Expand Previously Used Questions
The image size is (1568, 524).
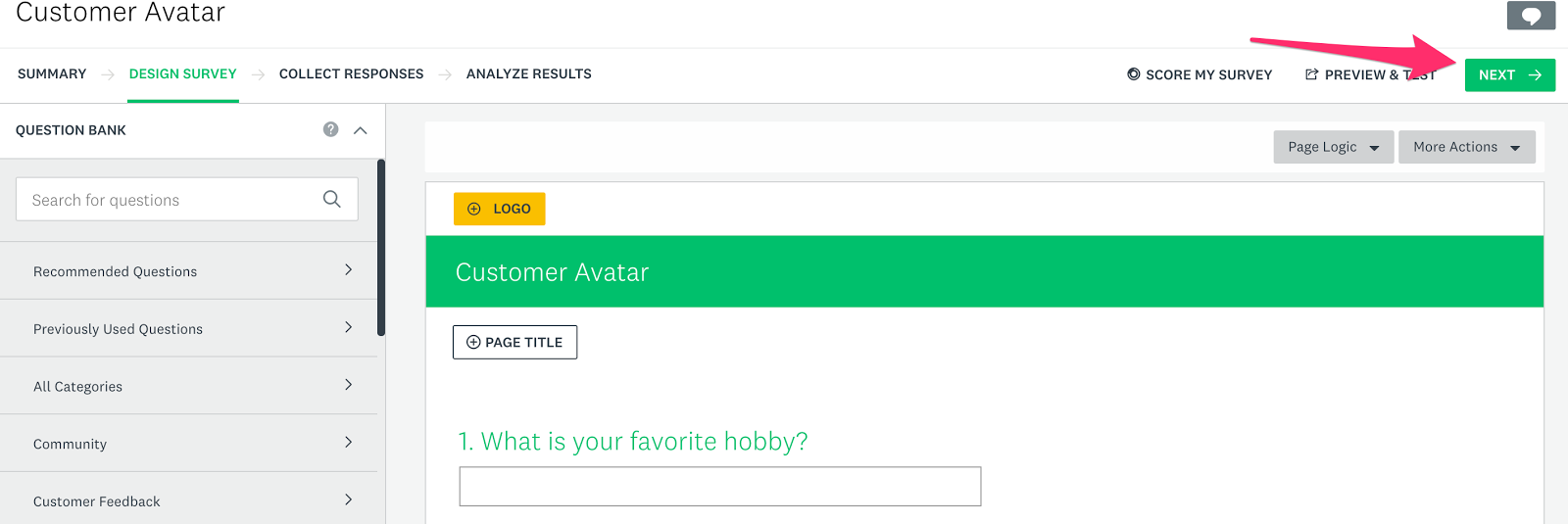(x=189, y=329)
